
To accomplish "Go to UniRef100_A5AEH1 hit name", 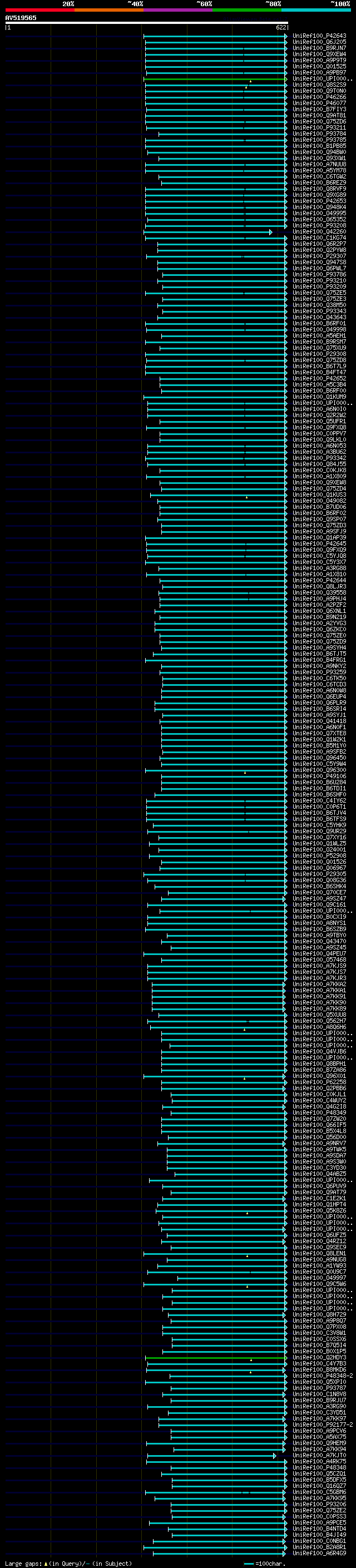I will (319, 335).
